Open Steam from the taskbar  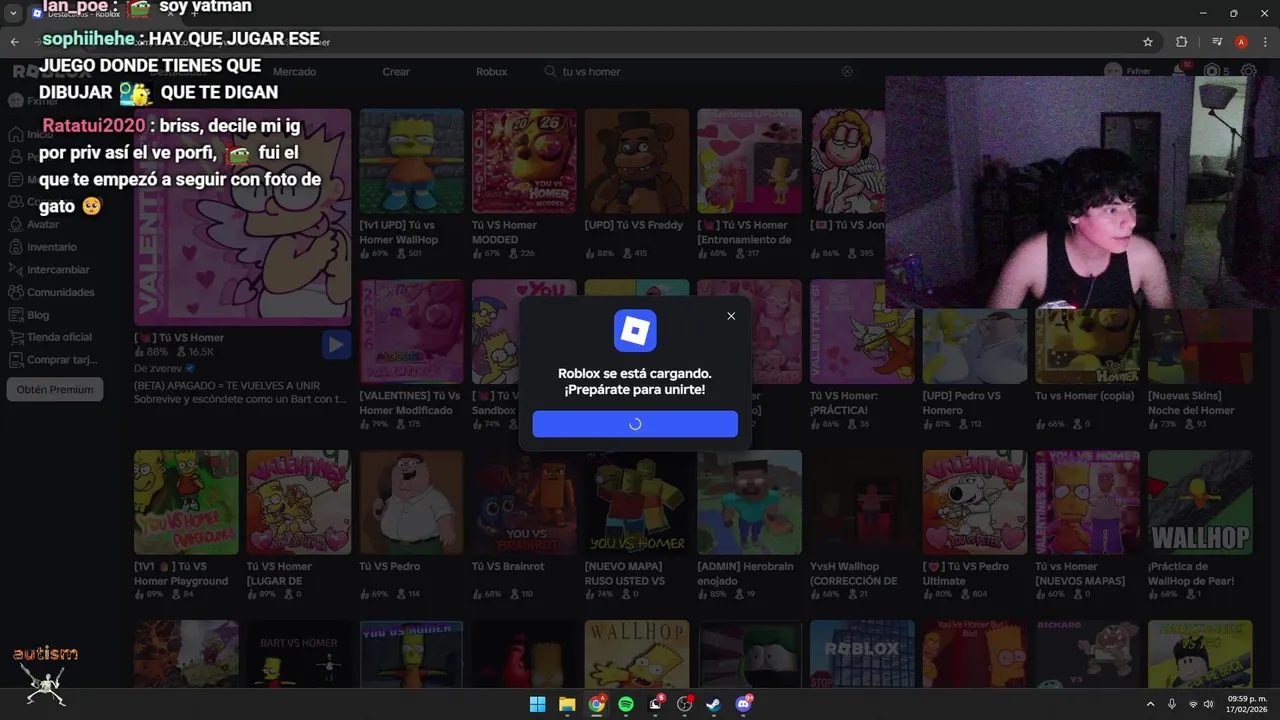point(714,704)
